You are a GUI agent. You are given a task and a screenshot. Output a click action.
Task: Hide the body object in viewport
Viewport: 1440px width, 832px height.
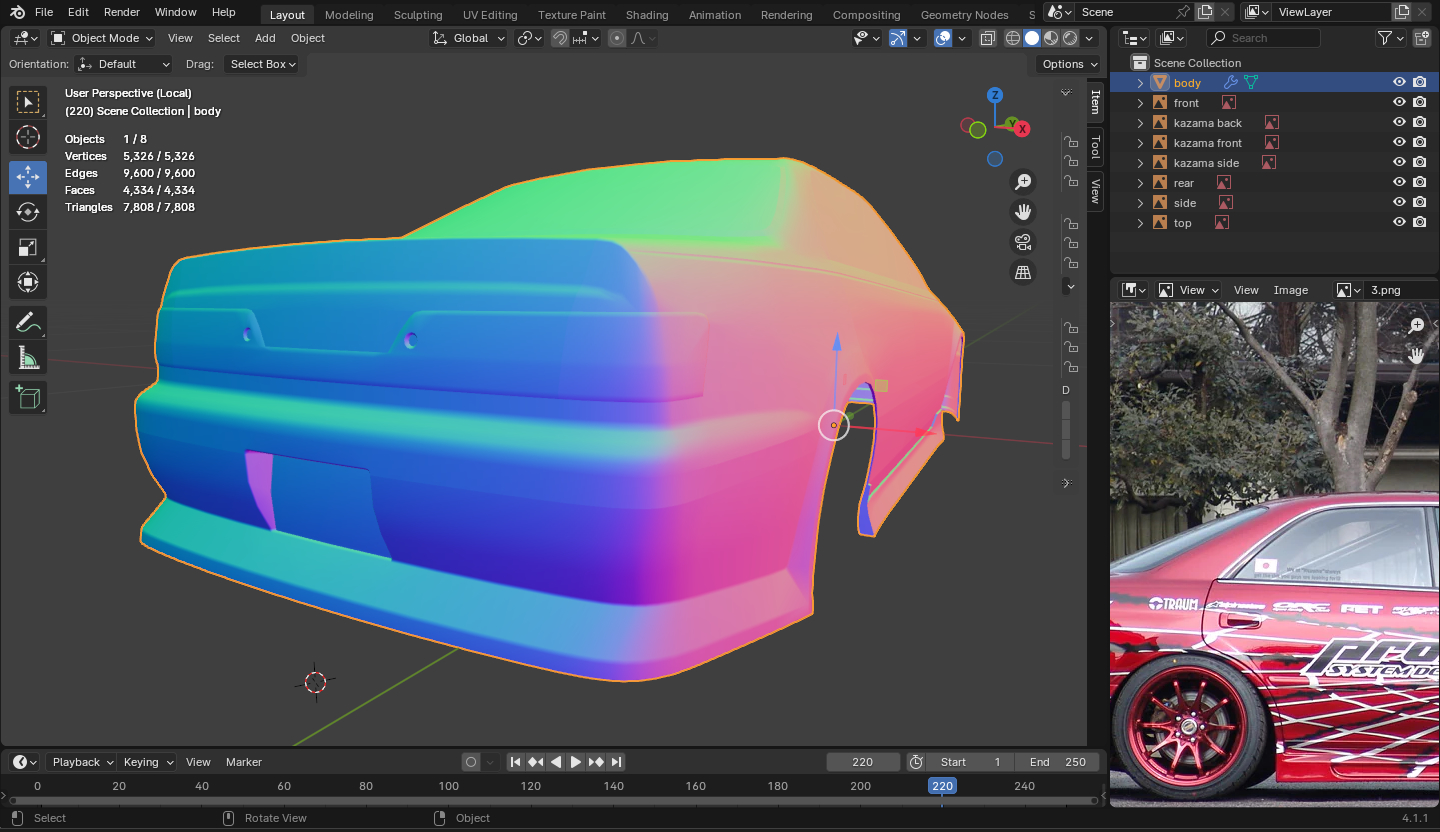(1399, 83)
